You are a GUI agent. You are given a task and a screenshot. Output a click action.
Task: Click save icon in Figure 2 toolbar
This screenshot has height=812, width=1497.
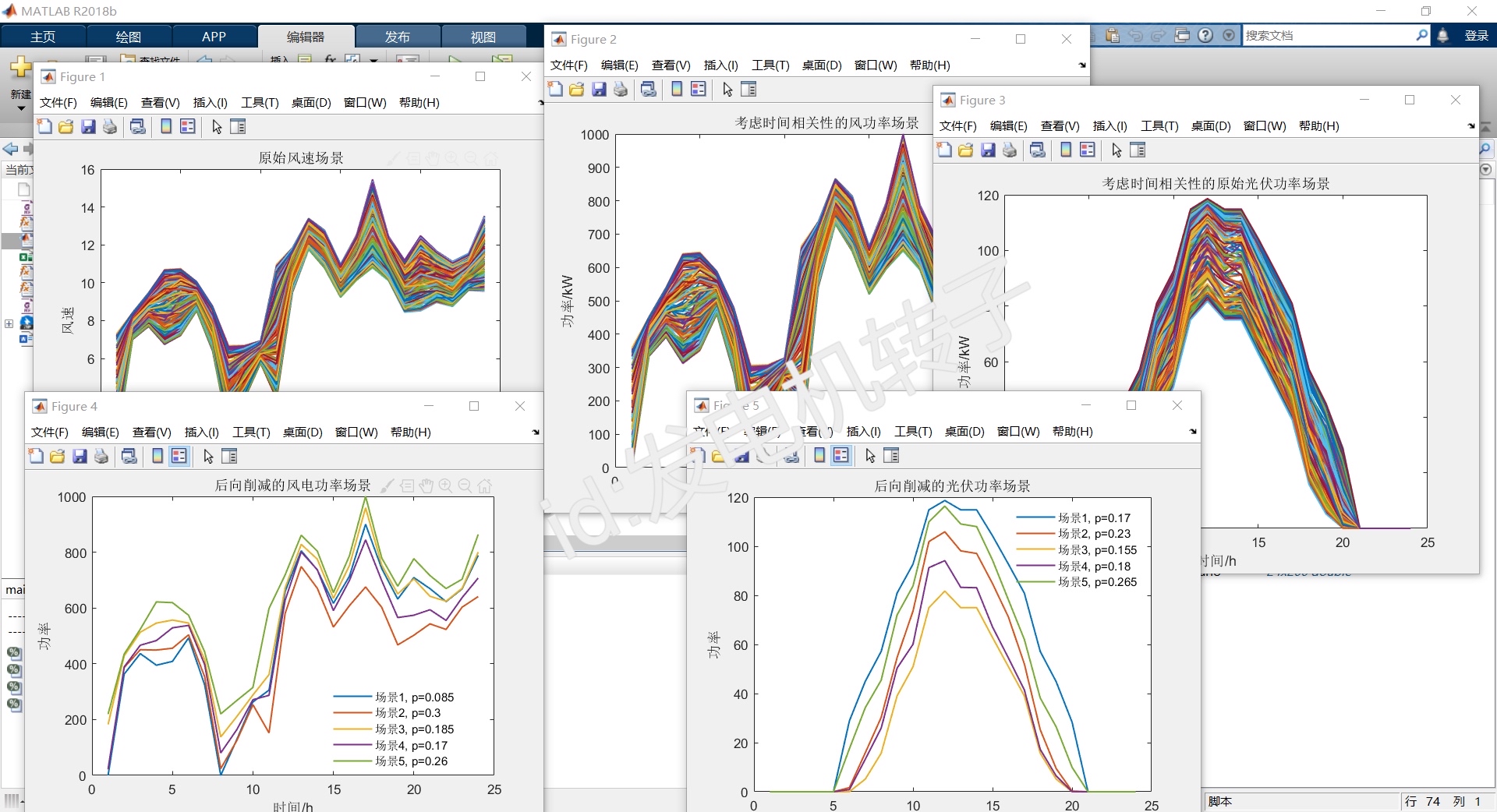(599, 89)
